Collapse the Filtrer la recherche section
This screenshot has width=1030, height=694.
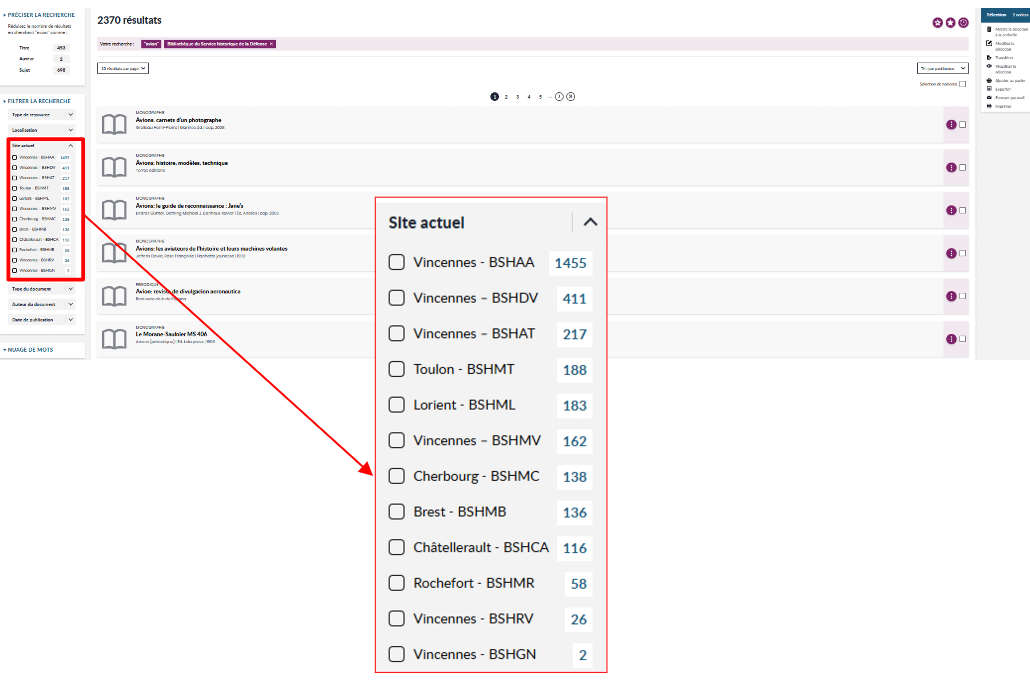37,101
